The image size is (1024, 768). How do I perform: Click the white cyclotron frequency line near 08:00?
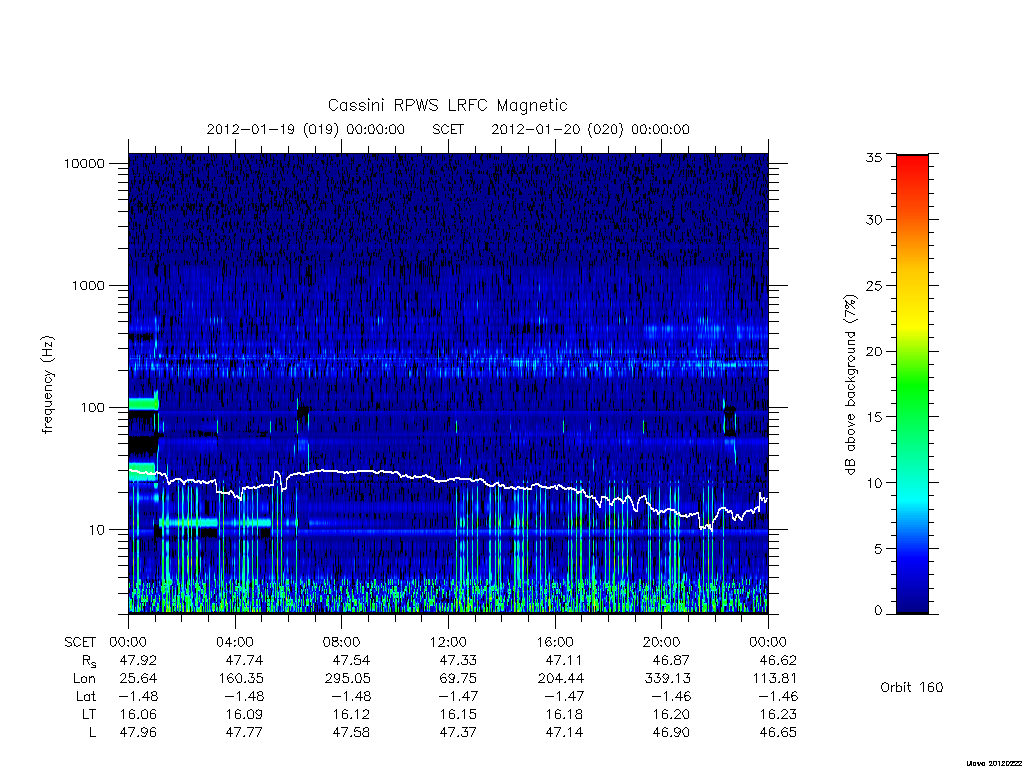click(x=342, y=471)
